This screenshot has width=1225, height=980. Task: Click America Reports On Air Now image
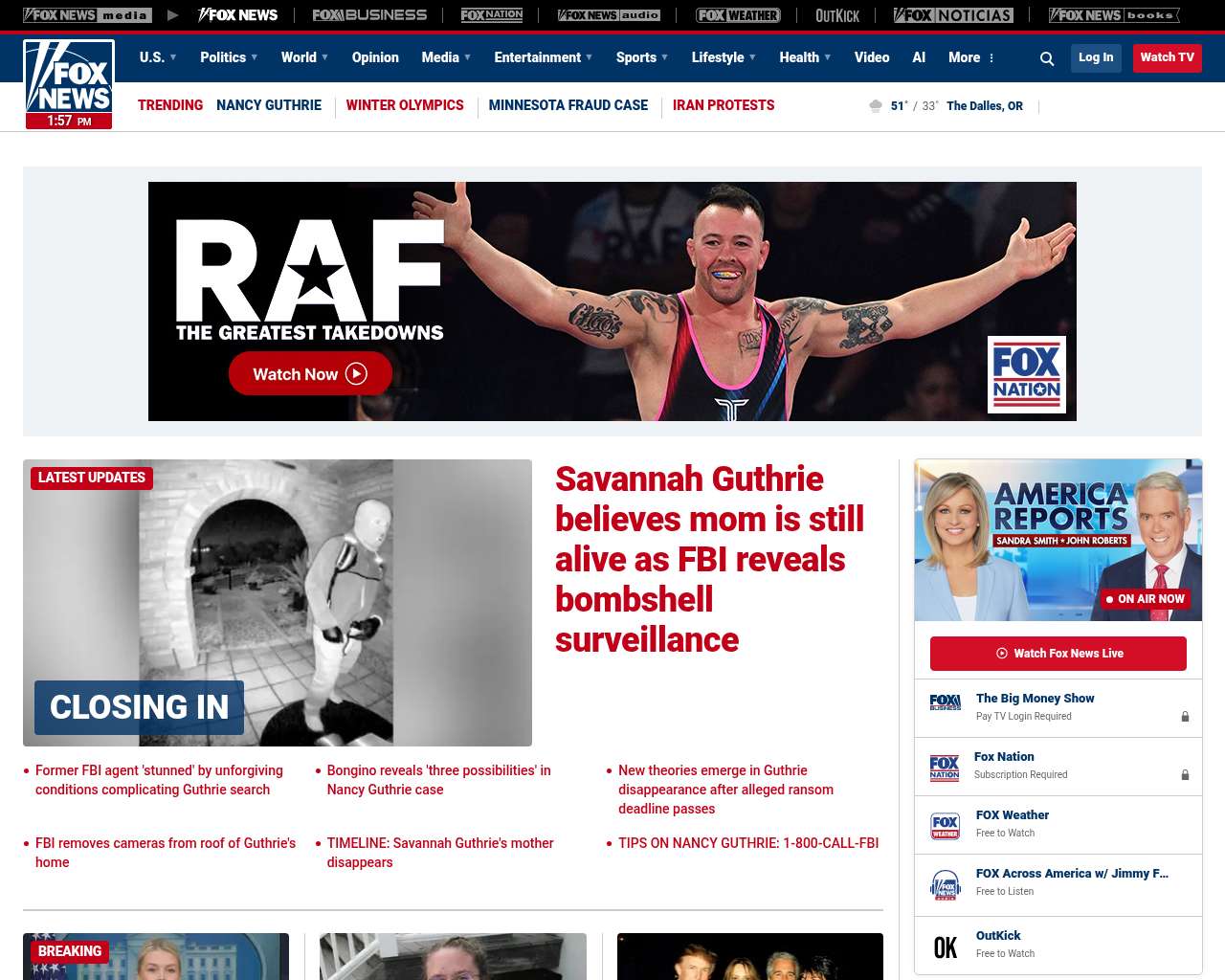(x=1058, y=540)
